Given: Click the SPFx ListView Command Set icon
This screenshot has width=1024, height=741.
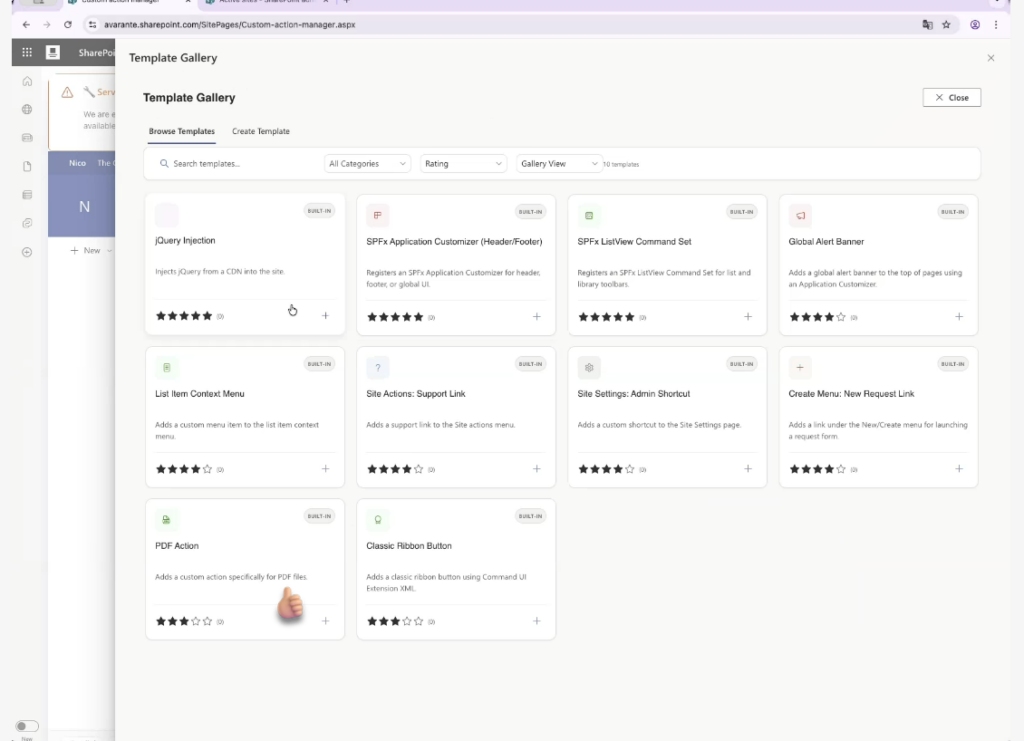Looking at the screenshot, I should (x=589, y=215).
